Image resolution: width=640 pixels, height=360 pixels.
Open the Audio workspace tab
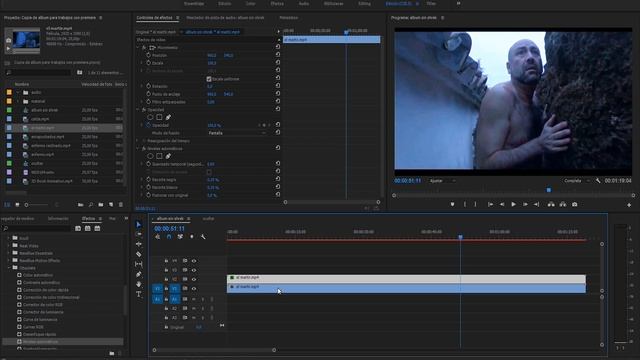click(x=304, y=4)
